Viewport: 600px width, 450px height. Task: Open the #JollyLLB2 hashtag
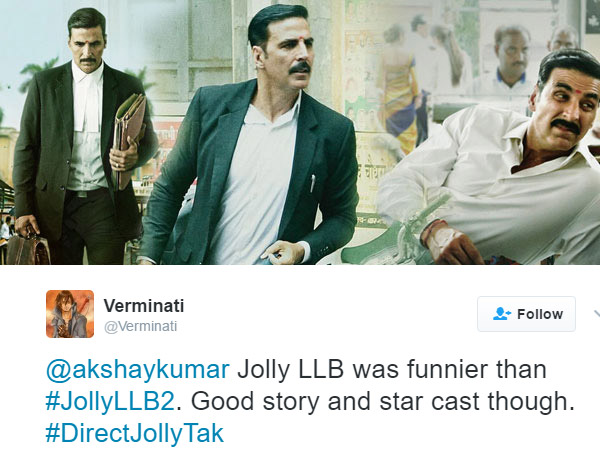(x=110, y=402)
